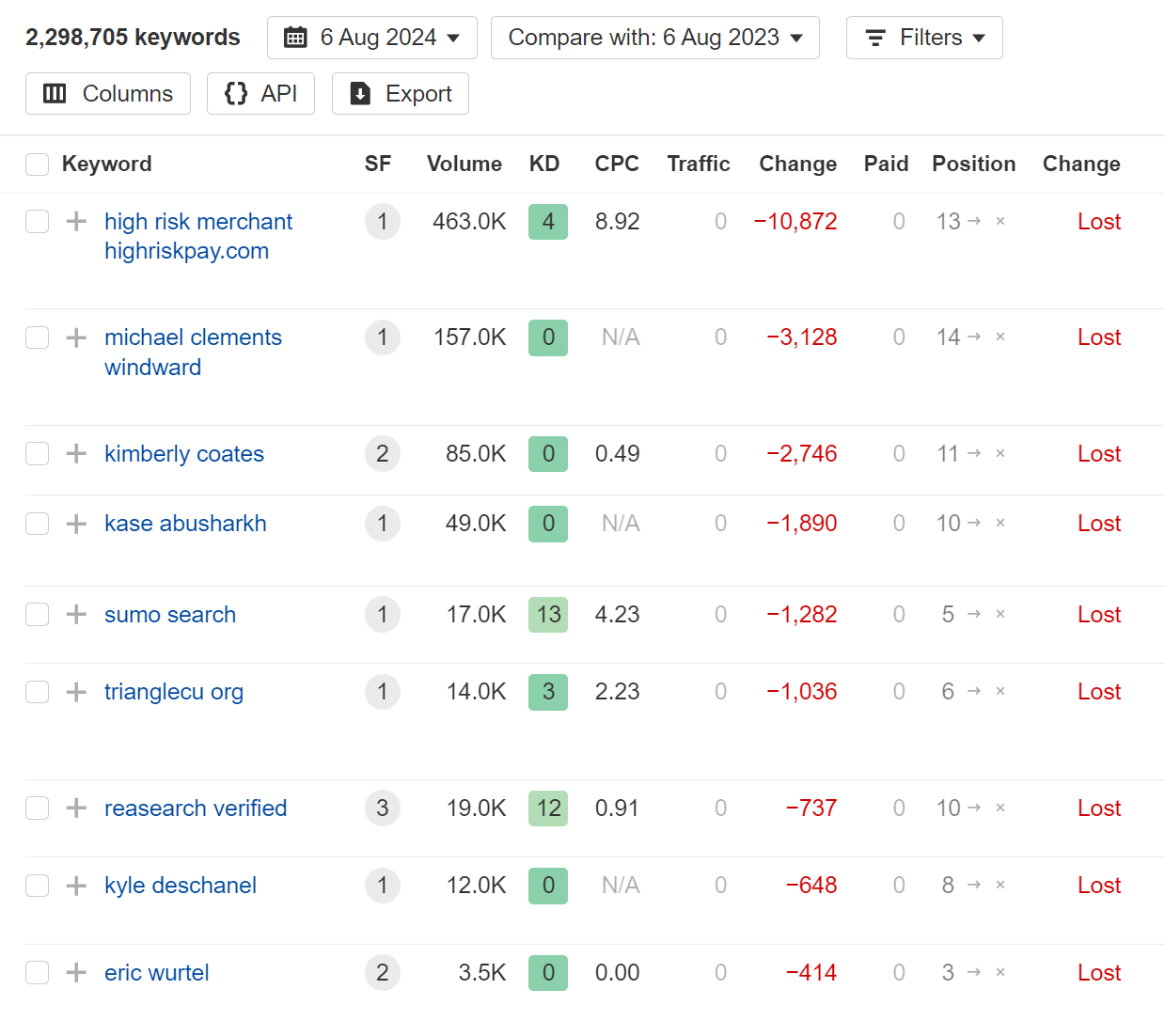1165x1036 pixels.
Task: Click the curly braces API icon
Action: coord(235,93)
